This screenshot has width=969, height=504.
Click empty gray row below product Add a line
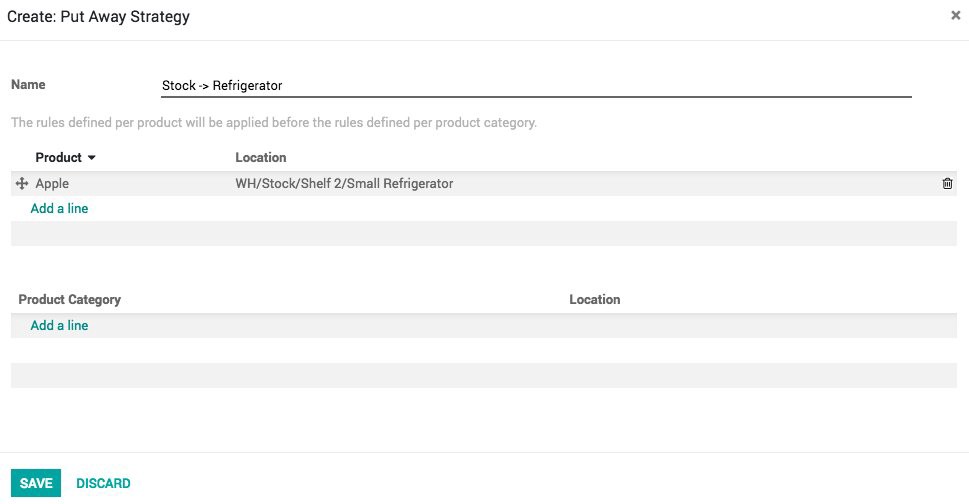[x=483, y=234]
